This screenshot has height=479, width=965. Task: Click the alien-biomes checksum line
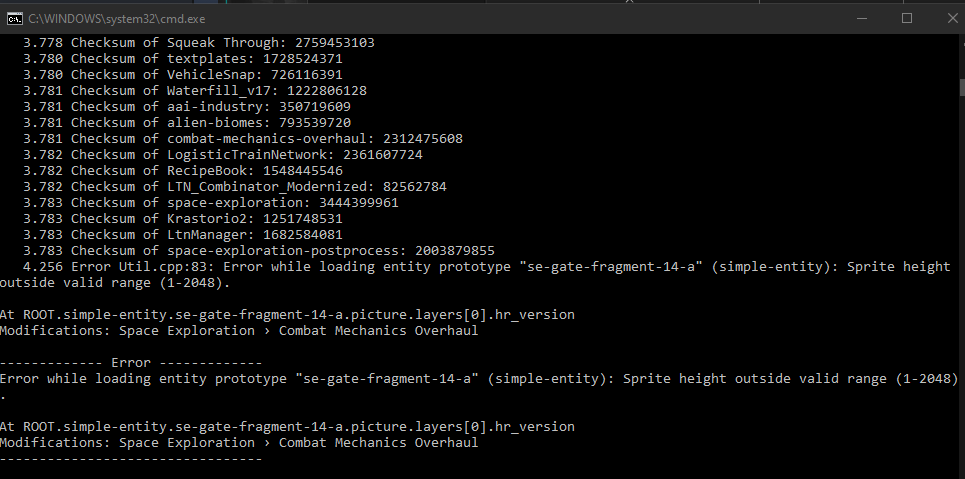(x=187, y=123)
